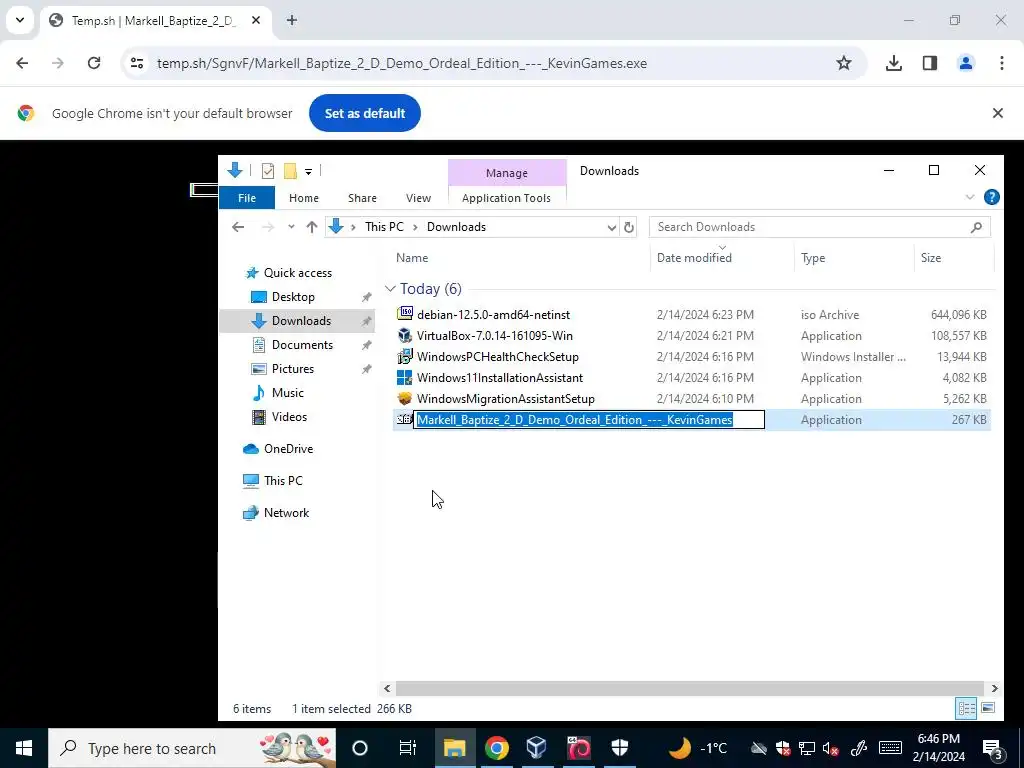Image resolution: width=1024 pixels, height=768 pixels.
Task: Close the Temp.sh tab
Action: [x=256, y=20]
